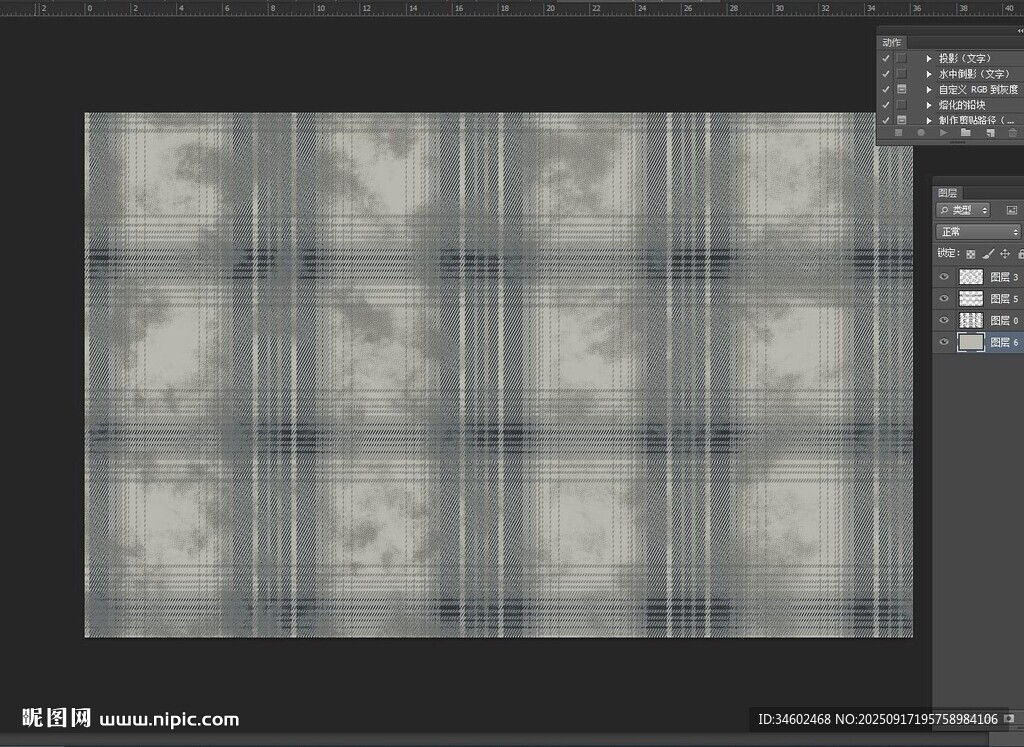Viewport: 1024px width, 747px height.
Task: Select the 图层 5 layer name
Action: point(1004,298)
